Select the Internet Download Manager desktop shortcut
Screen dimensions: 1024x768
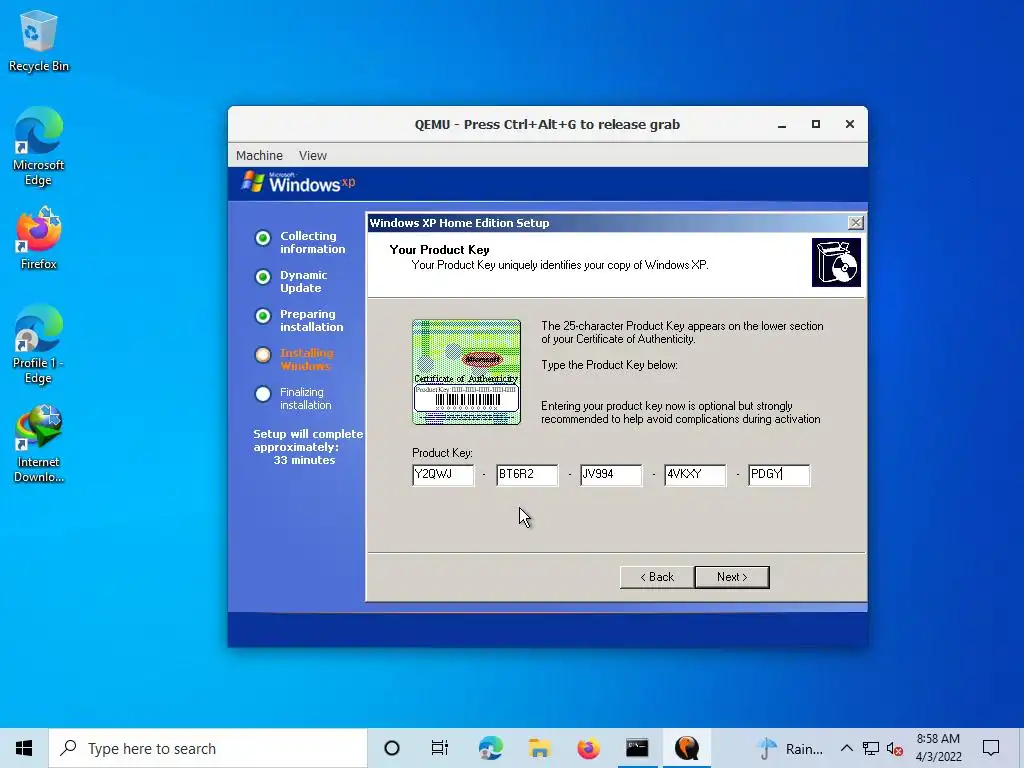coord(39,444)
